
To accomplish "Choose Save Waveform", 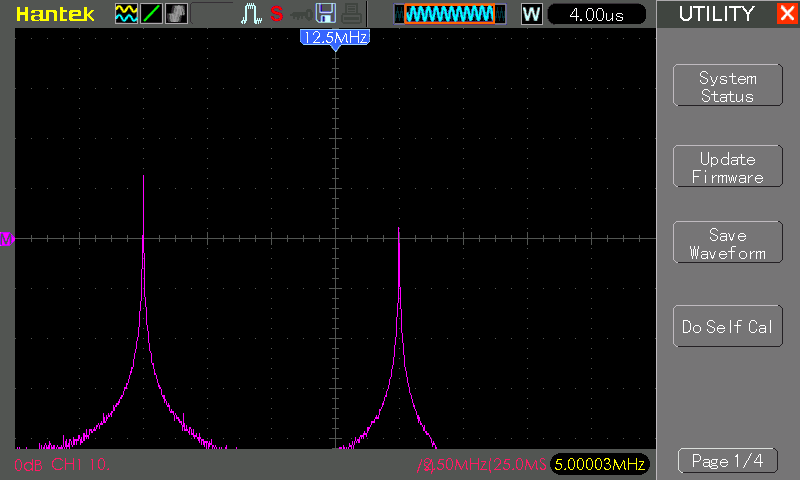I will [x=728, y=242].
